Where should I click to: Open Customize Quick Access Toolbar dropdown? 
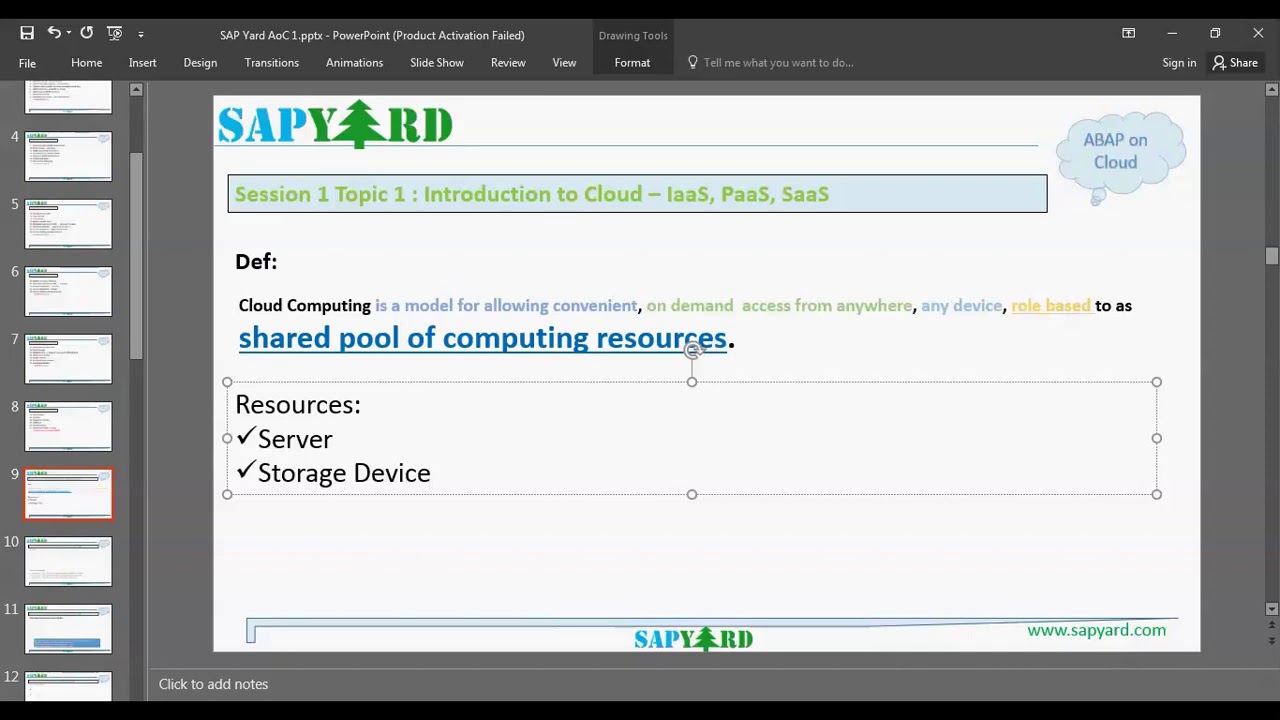[141, 34]
